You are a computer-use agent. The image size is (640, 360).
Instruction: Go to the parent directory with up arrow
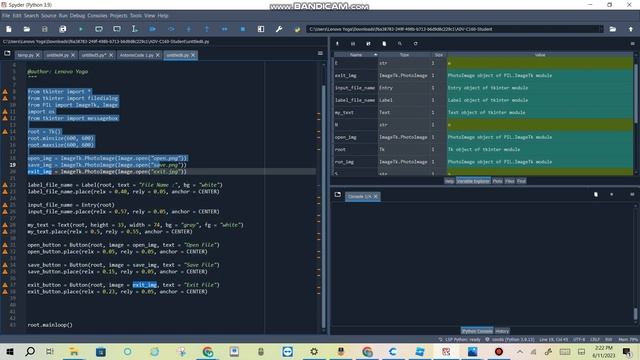(631, 29)
